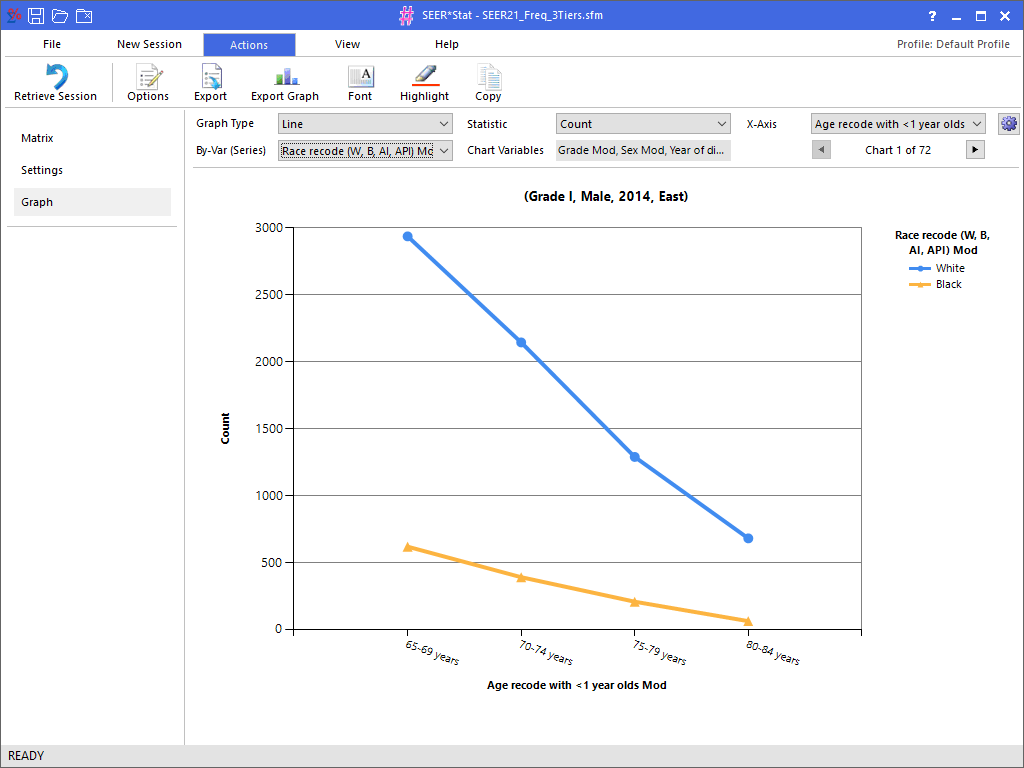Click the save icon in title bar
The height and width of the screenshot is (768, 1024).
tap(36, 15)
